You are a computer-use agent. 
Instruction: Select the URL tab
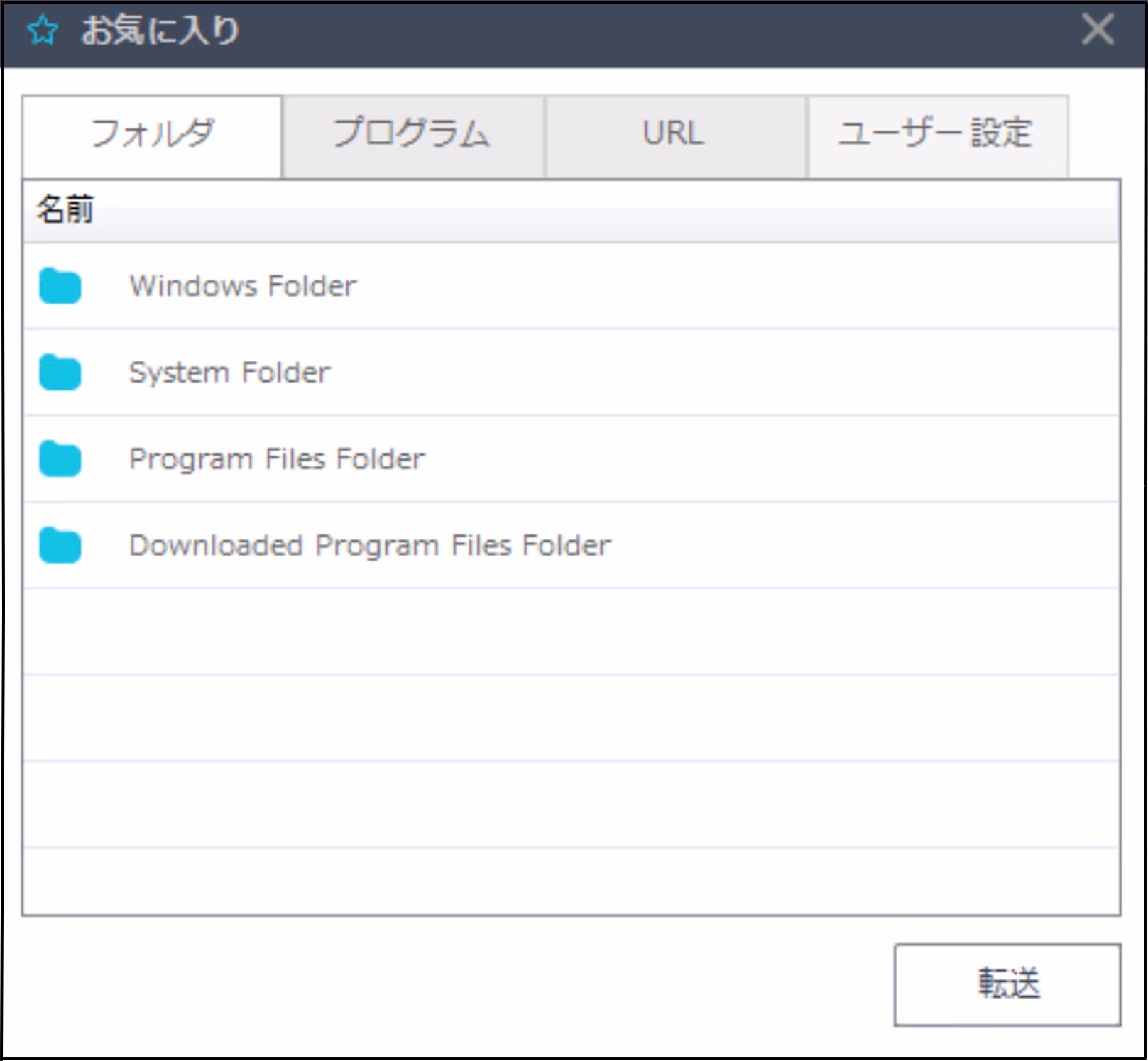pos(675,135)
